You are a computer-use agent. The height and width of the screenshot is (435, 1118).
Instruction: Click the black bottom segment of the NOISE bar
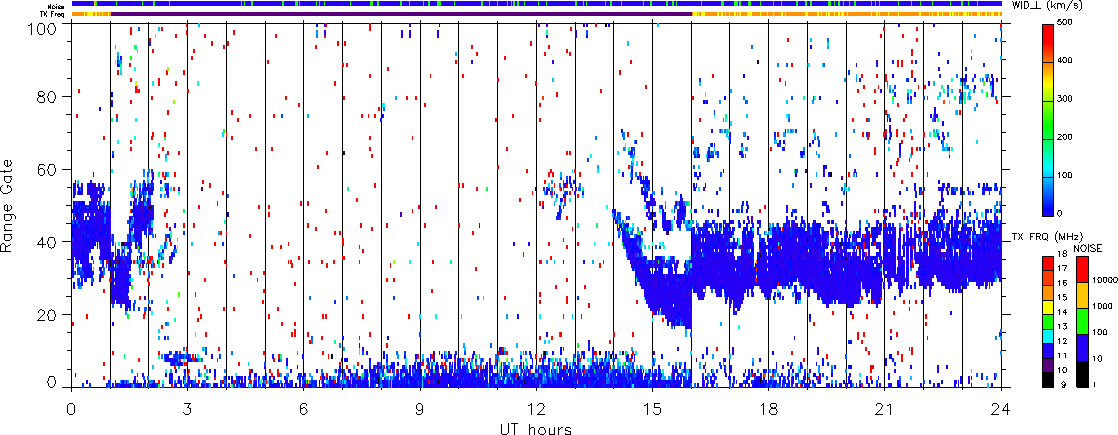pyautogui.click(x=1082, y=374)
